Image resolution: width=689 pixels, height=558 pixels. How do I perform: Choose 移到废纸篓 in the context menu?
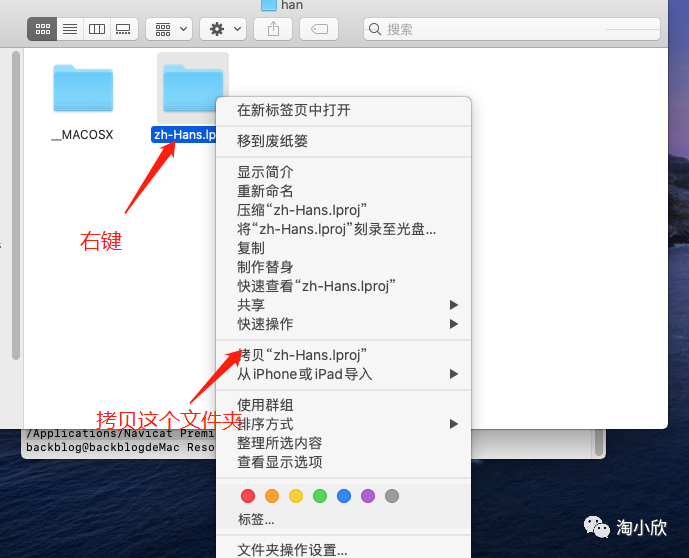pos(344,141)
